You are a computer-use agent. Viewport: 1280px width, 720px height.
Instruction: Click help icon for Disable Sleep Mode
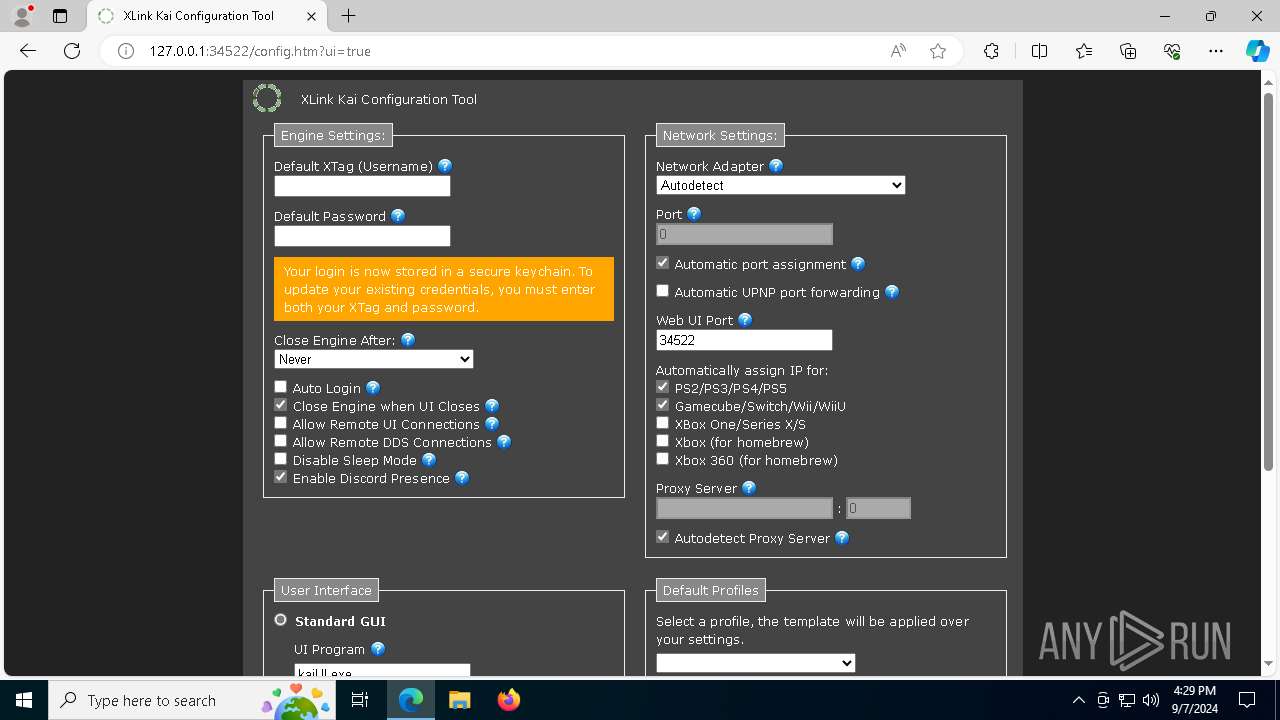(429, 460)
